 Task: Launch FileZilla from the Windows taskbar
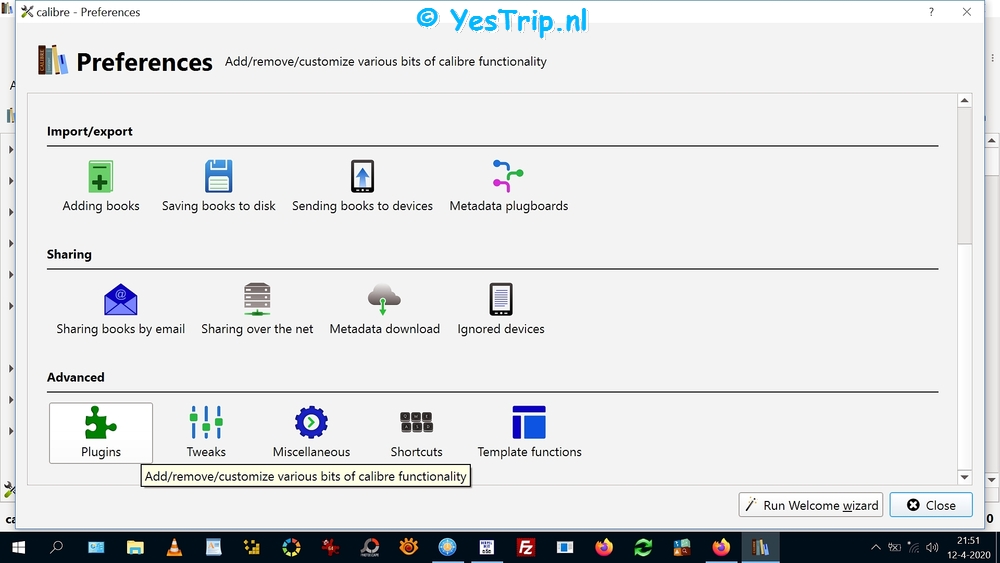(x=525, y=547)
